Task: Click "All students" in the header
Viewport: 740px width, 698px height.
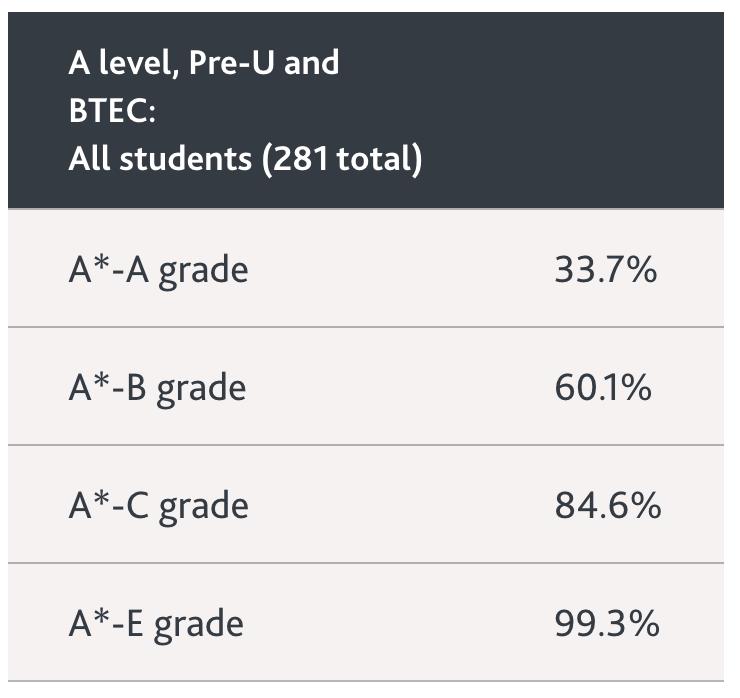Action: tap(160, 158)
